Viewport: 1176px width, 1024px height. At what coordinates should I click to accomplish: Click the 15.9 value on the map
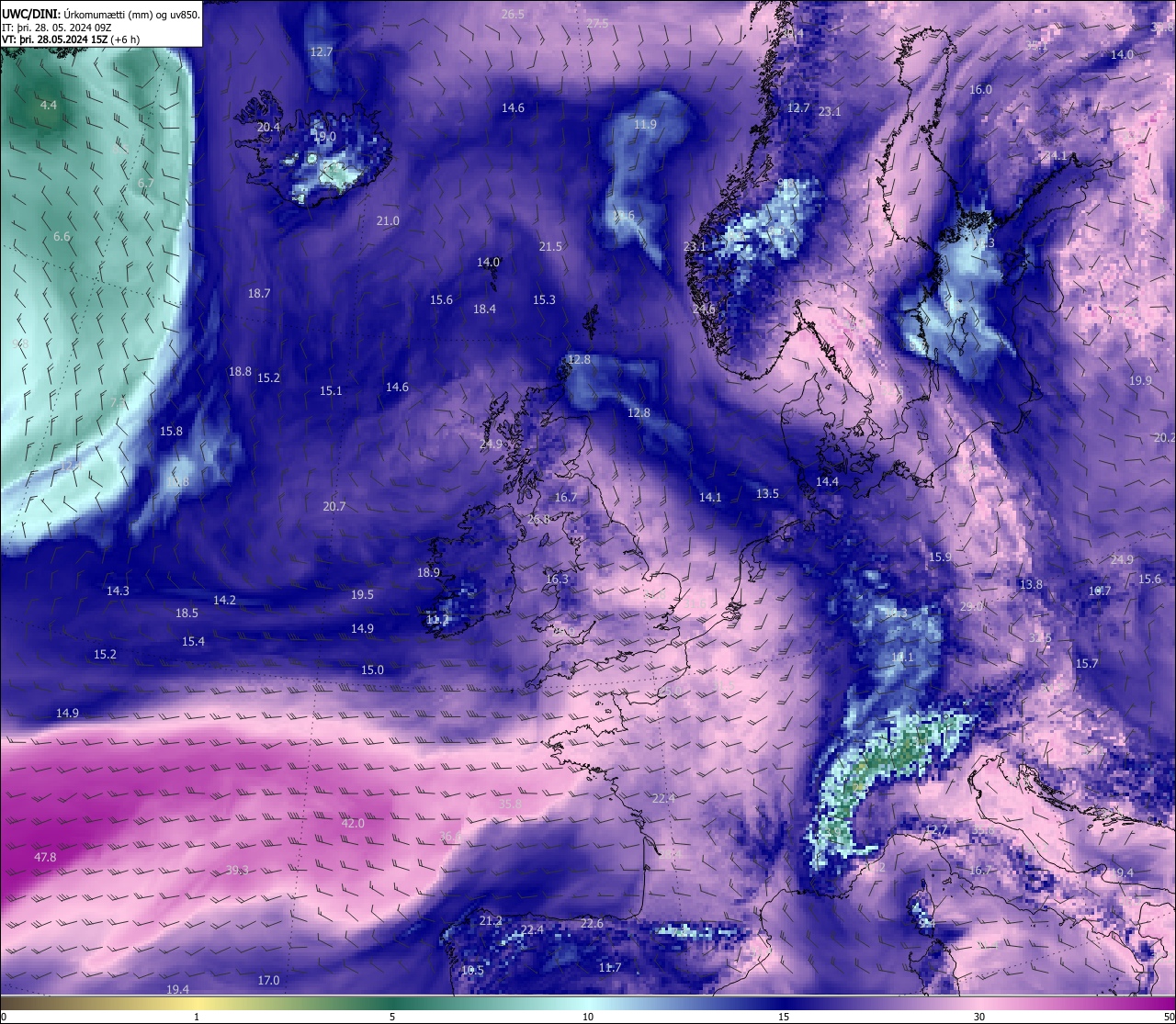939,557
